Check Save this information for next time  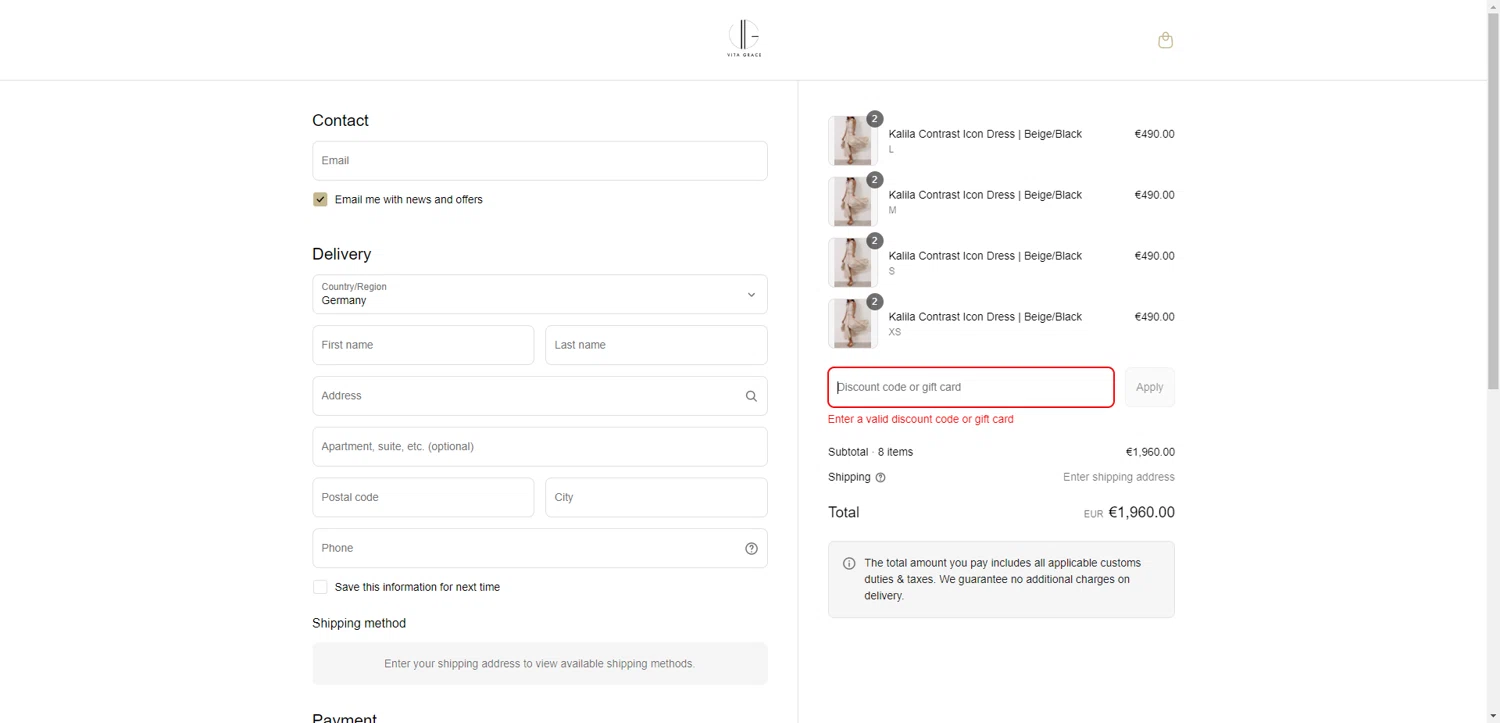[320, 587]
